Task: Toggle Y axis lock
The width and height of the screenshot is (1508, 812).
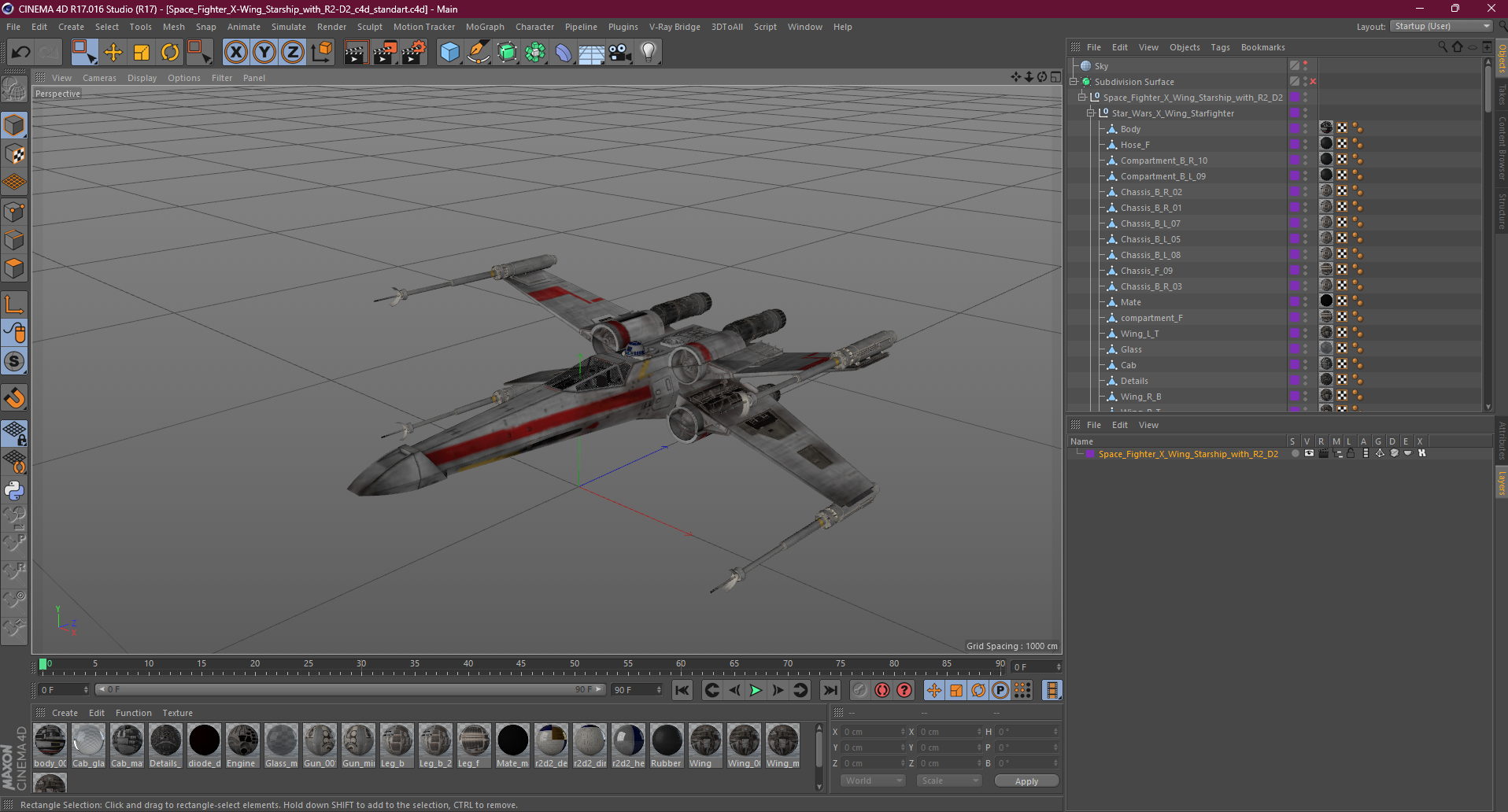Action: (264, 53)
